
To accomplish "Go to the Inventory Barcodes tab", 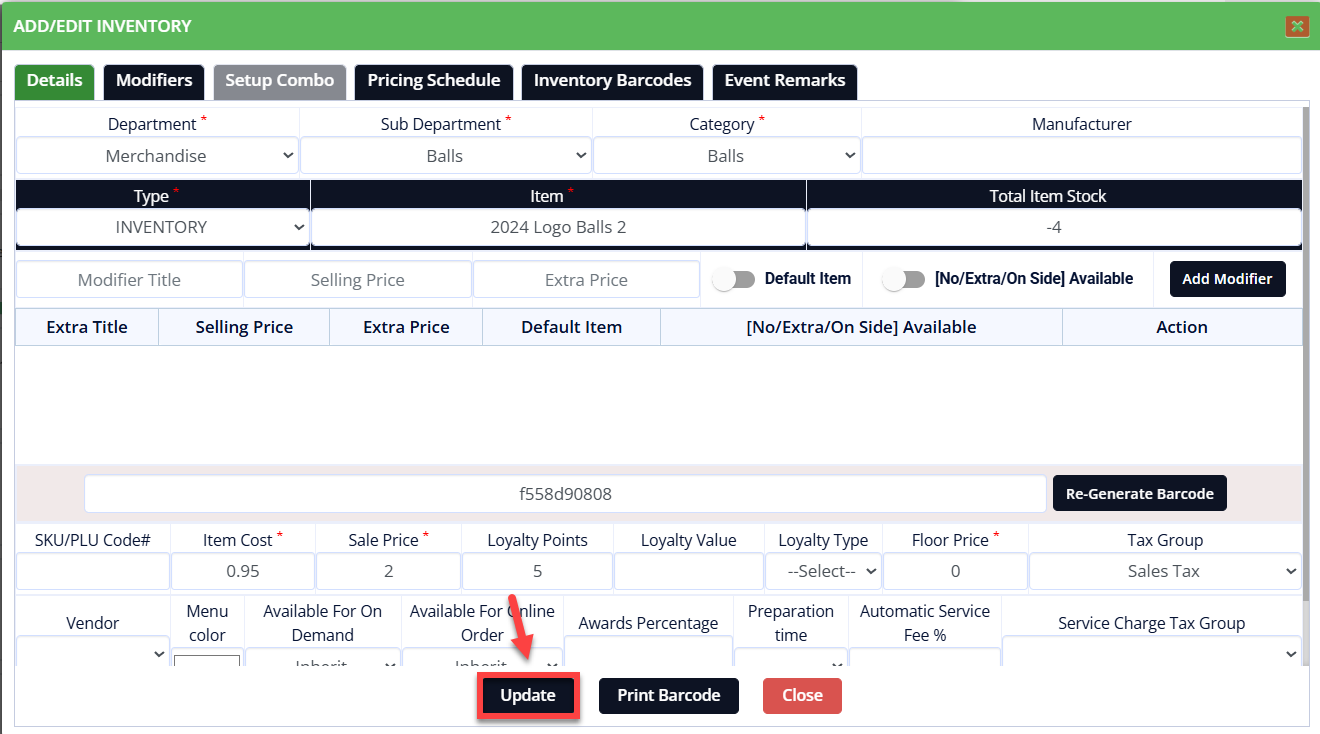I will 612,81.
